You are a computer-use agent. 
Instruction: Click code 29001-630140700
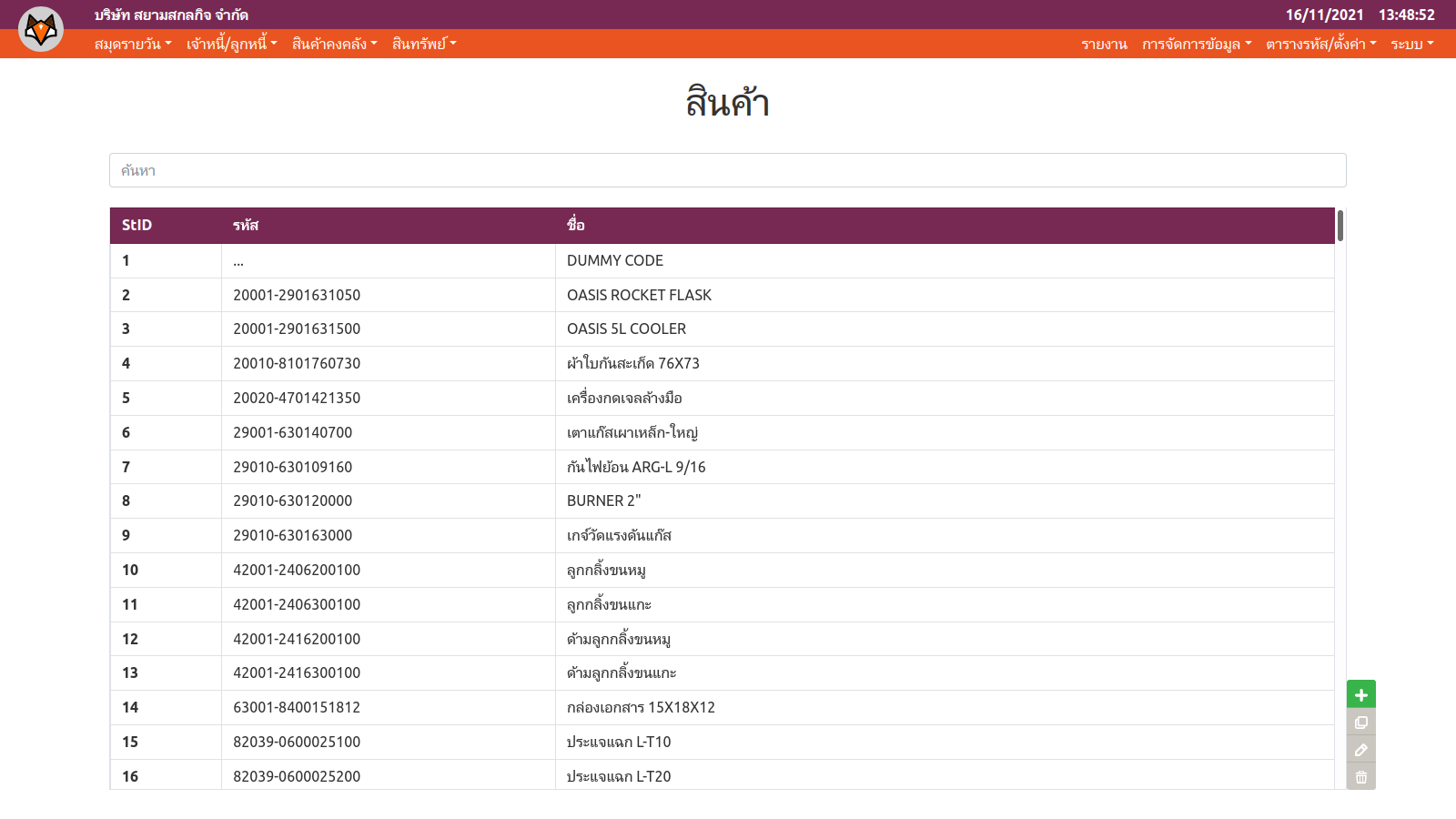pos(292,432)
